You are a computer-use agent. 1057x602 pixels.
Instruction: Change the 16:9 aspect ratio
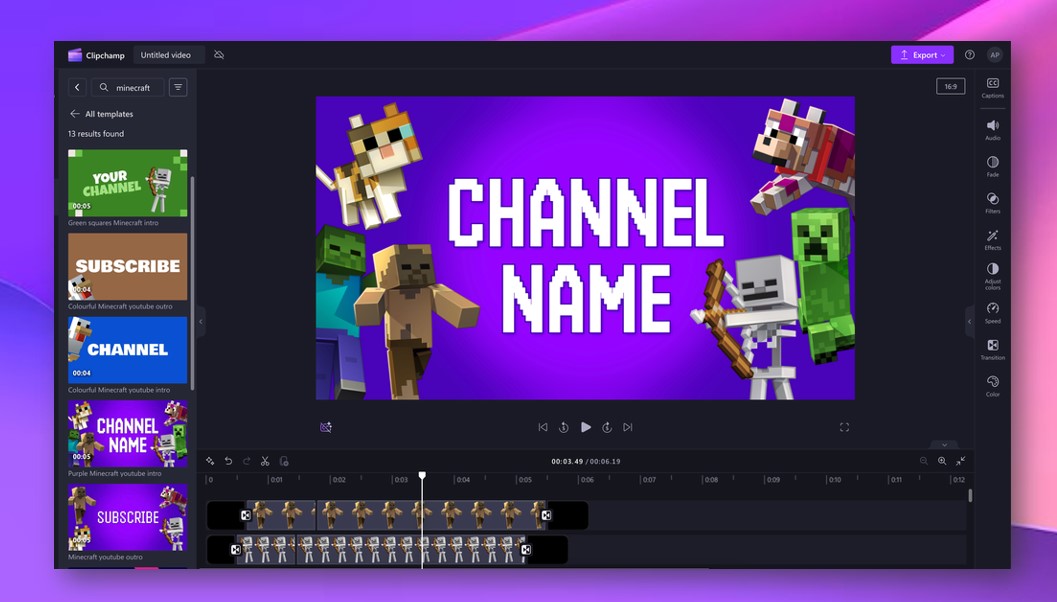tap(950, 86)
